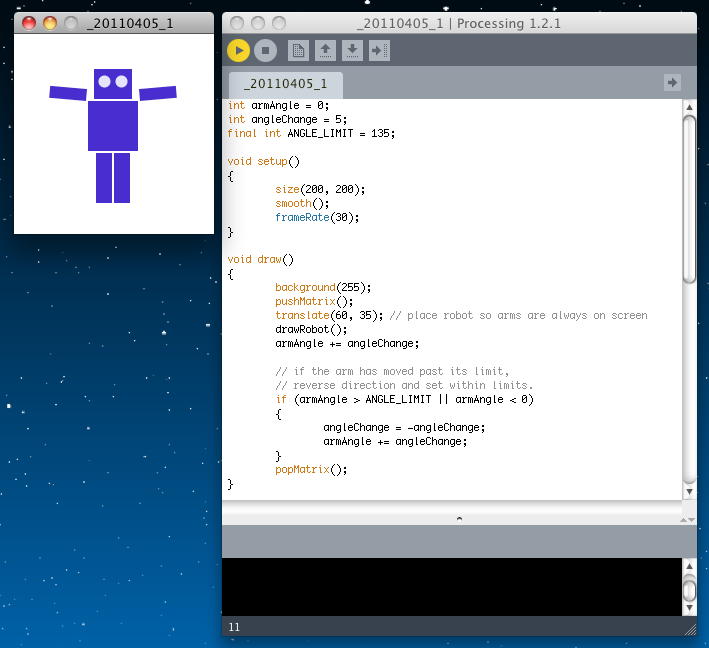Click the Export applet icon
709x648 pixels.
click(x=379, y=50)
